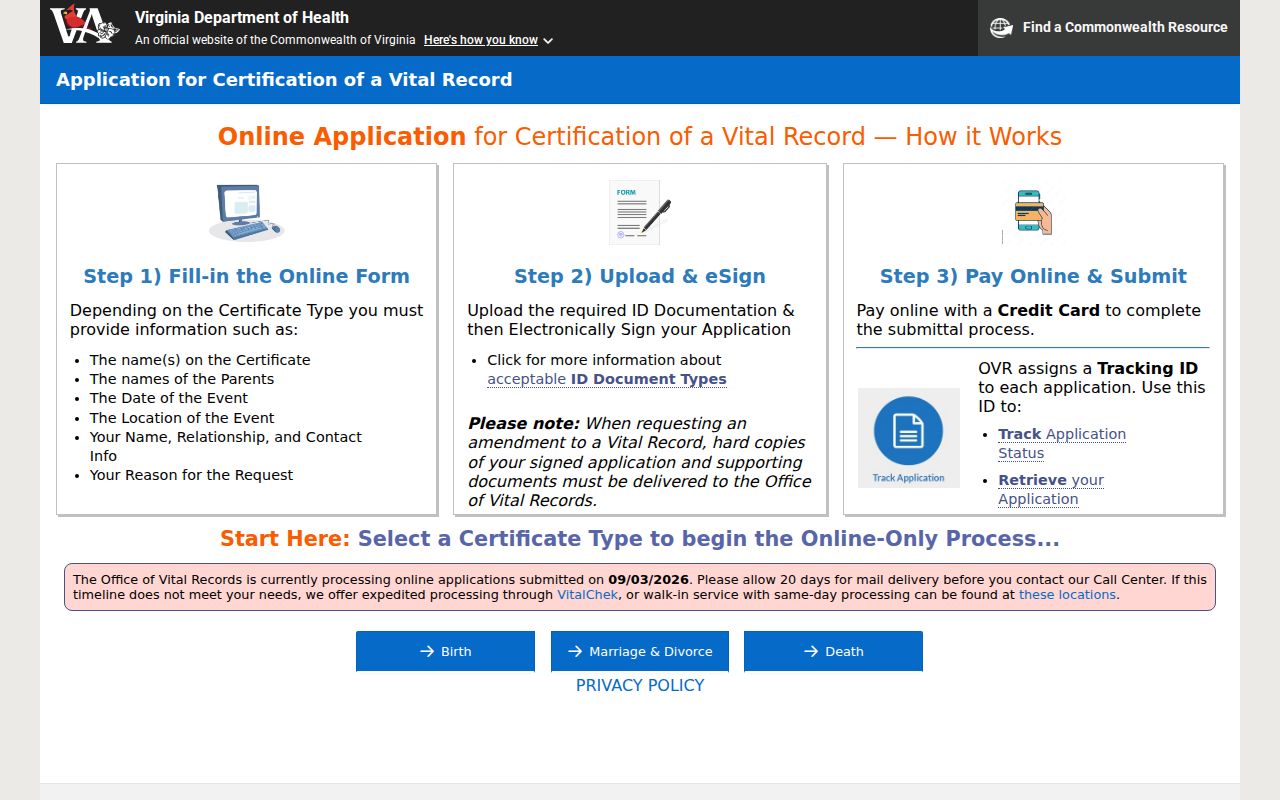Click the Virginia VA cardinal logo

(85, 25)
